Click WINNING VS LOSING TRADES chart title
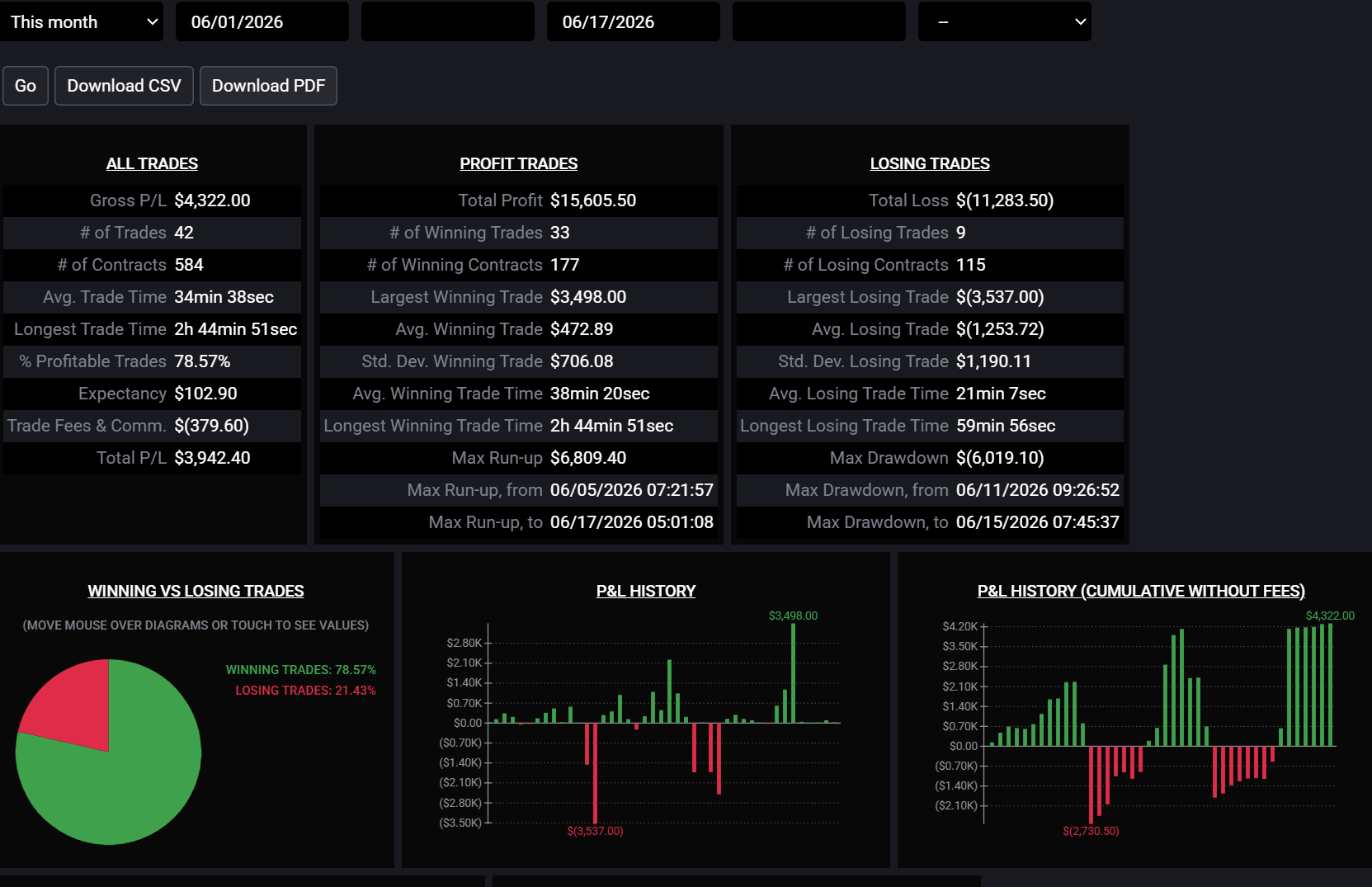Screen dimensions: 1372x887 tap(196, 591)
